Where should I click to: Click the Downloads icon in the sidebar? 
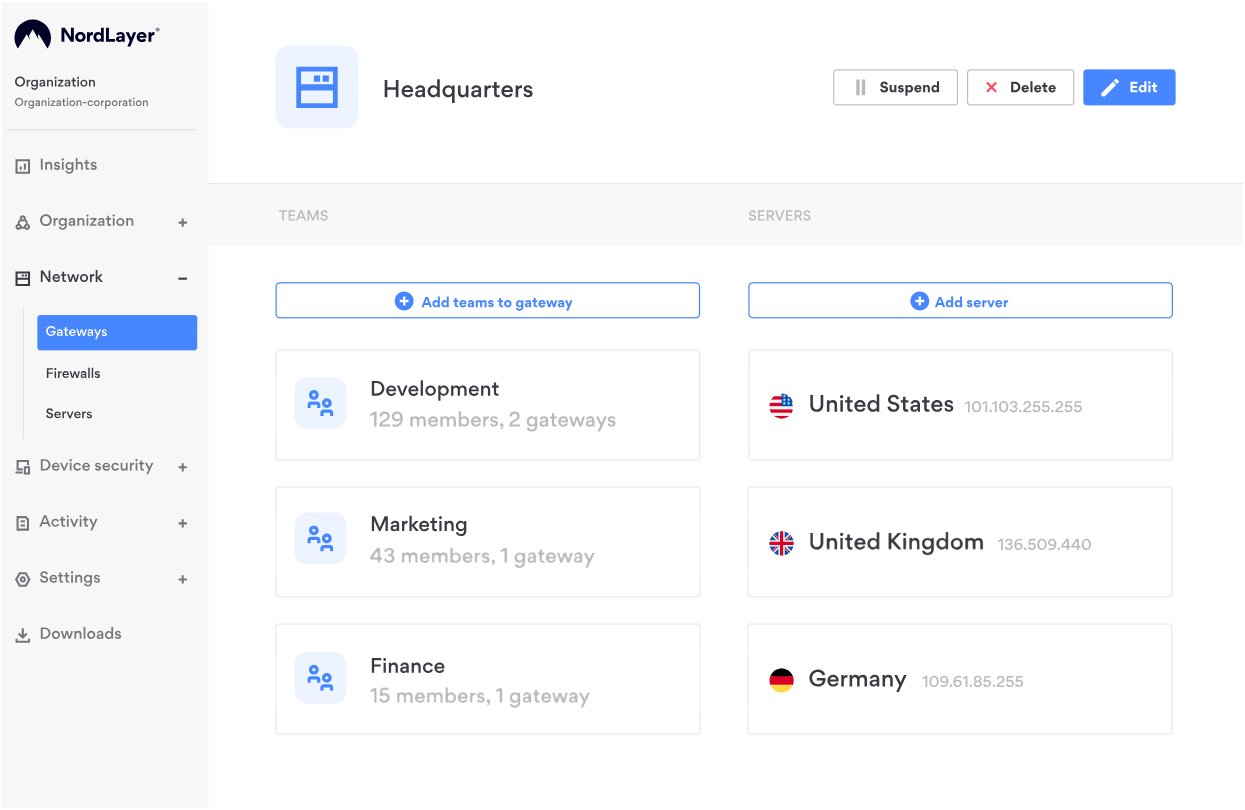click(x=22, y=634)
